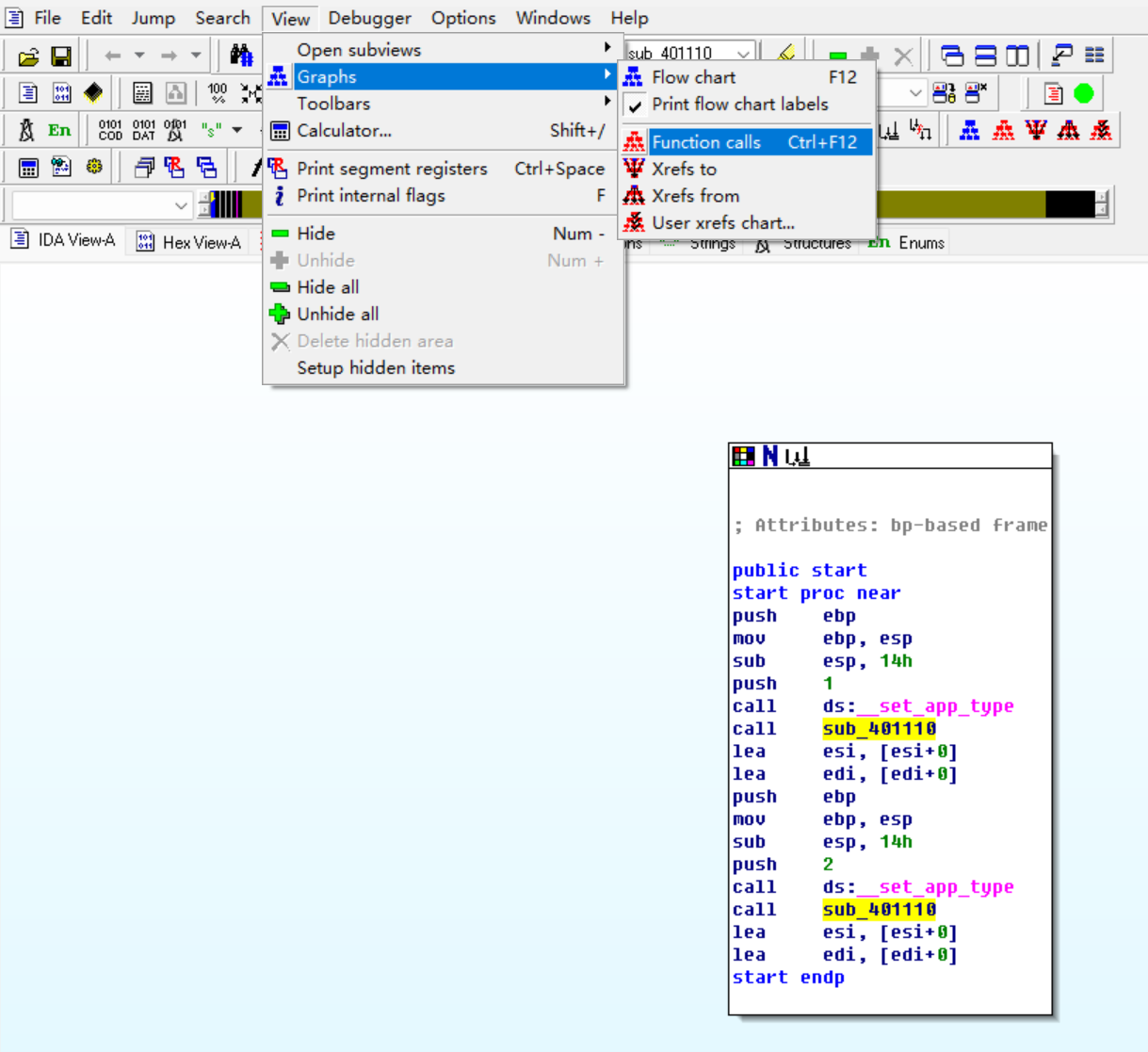1148x1052 pixels.
Task: Click the striped blue-black navigation band start
Action: coord(226,204)
